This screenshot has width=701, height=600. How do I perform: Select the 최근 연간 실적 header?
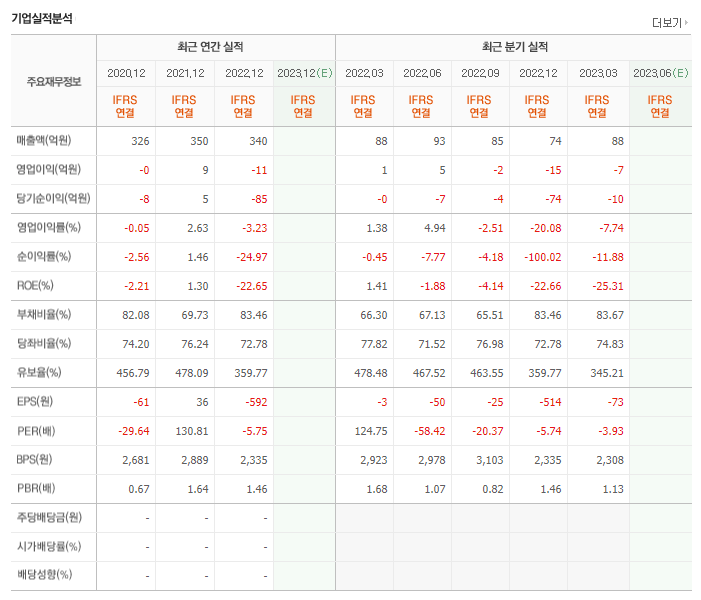coord(210,47)
